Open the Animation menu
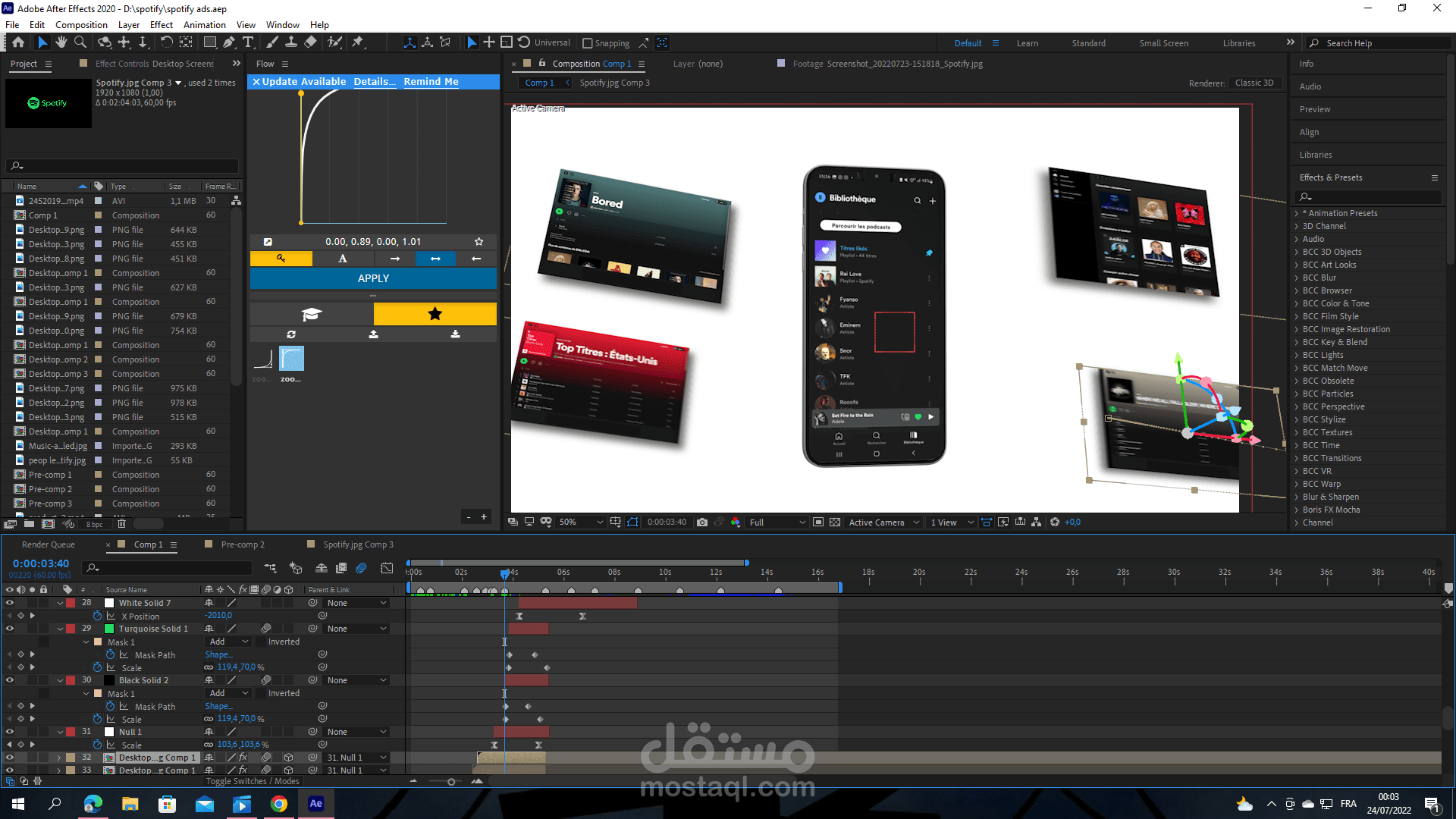Viewport: 1456px width, 819px height. tap(204, 24)
